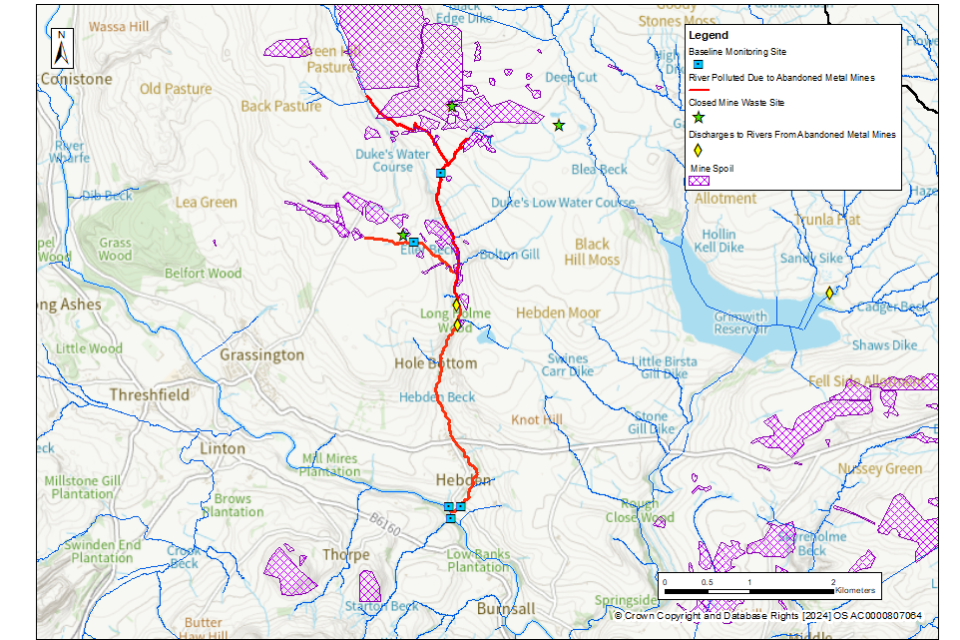This screenshot has width=960, height=640.
Task: Click the north arrow compass icon
Action: click(60, 48)
